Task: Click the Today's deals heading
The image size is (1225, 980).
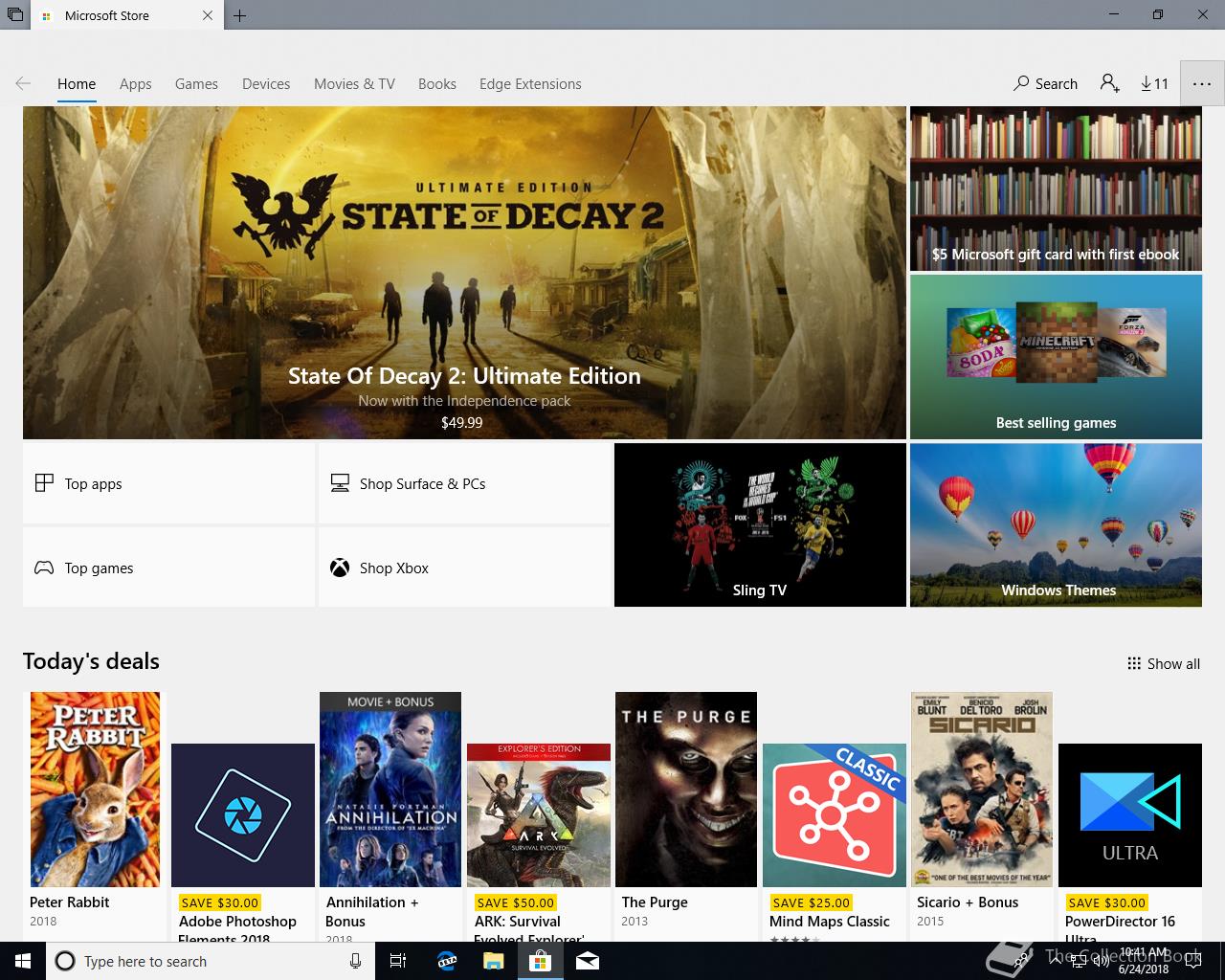Action: coord(91,661)
